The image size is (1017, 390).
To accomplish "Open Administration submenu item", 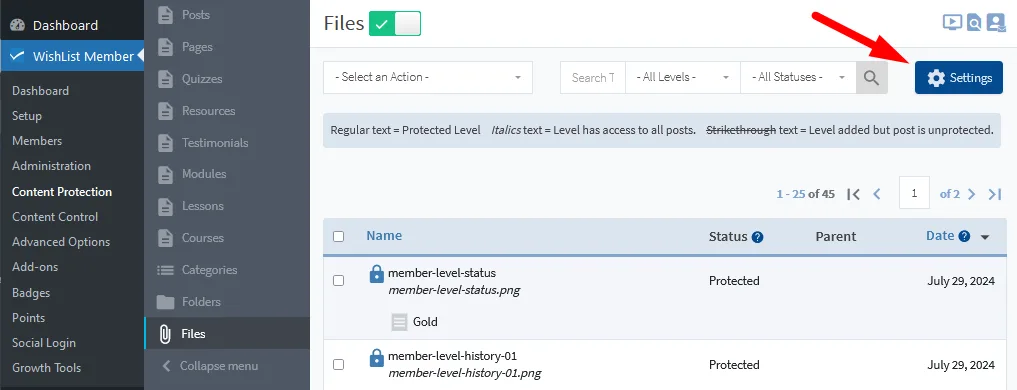I will tap(51, 165).
